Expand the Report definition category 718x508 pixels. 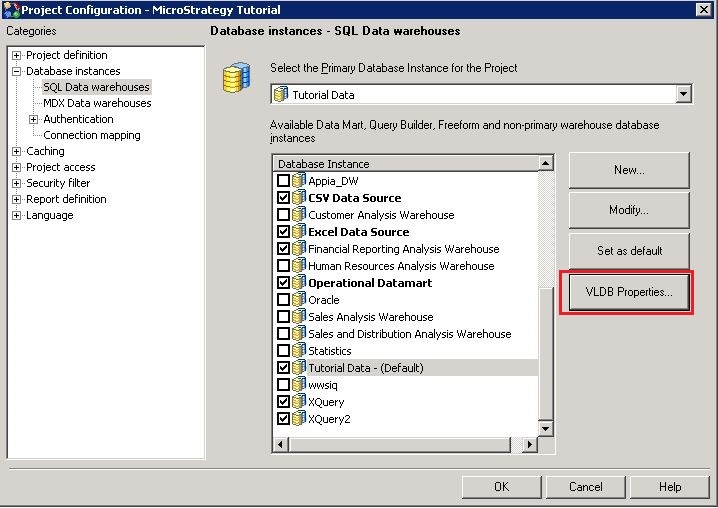point(16,200)
